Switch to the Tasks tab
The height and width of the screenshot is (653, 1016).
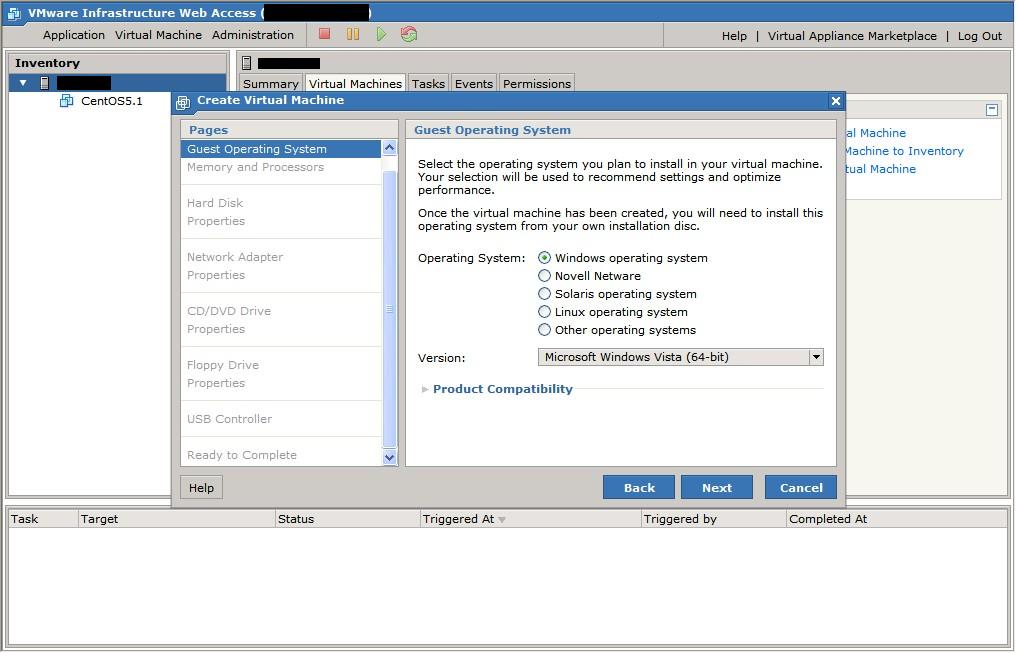pyautogui.click(x=428, y=84)
